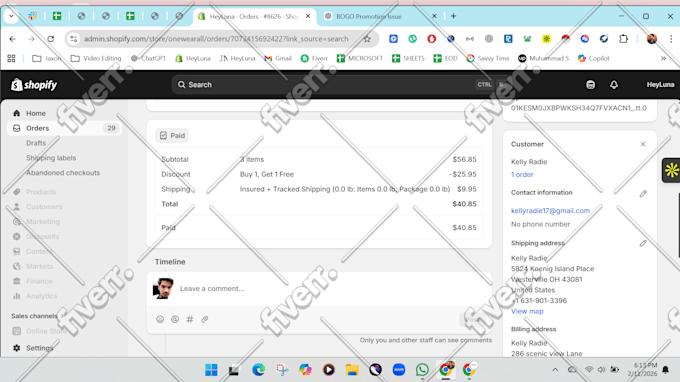Image resolution: width=680 pixels, height=382 pixels.
Task: Edit contact information pencil icon
Action: (x=643, y=193)
